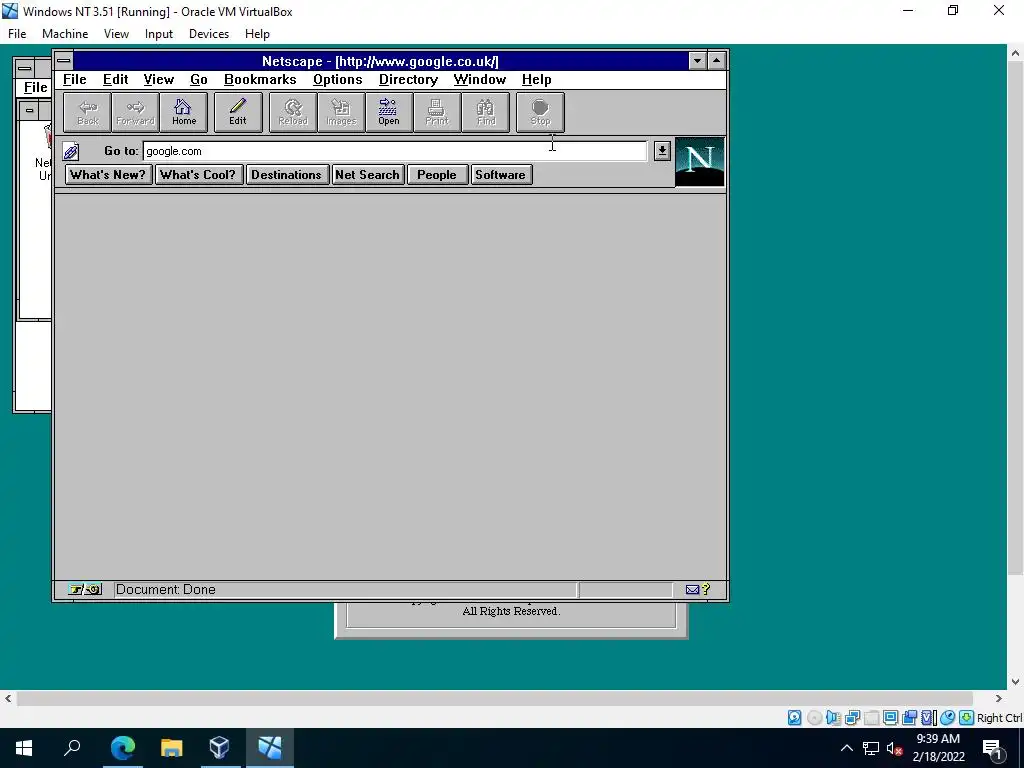1024x768 pixels.
Task: Open the VirtualBox File menu
Action: coord(17,34)
